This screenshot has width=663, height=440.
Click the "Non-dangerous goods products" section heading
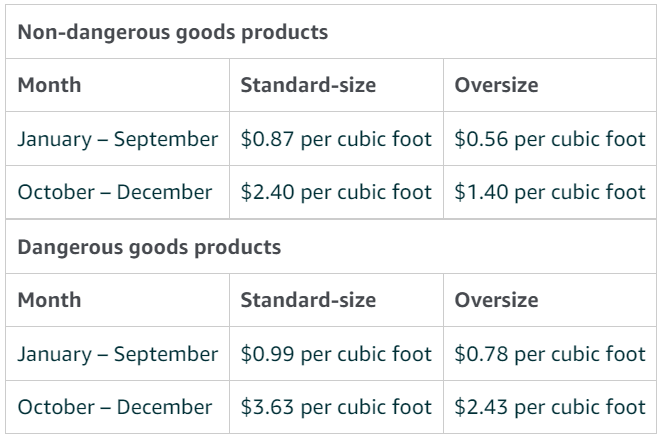tap(173, 32)
